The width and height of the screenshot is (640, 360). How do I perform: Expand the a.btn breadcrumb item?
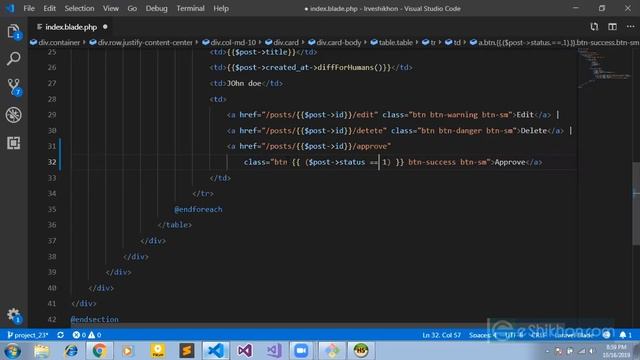click(x=554, y=42)
